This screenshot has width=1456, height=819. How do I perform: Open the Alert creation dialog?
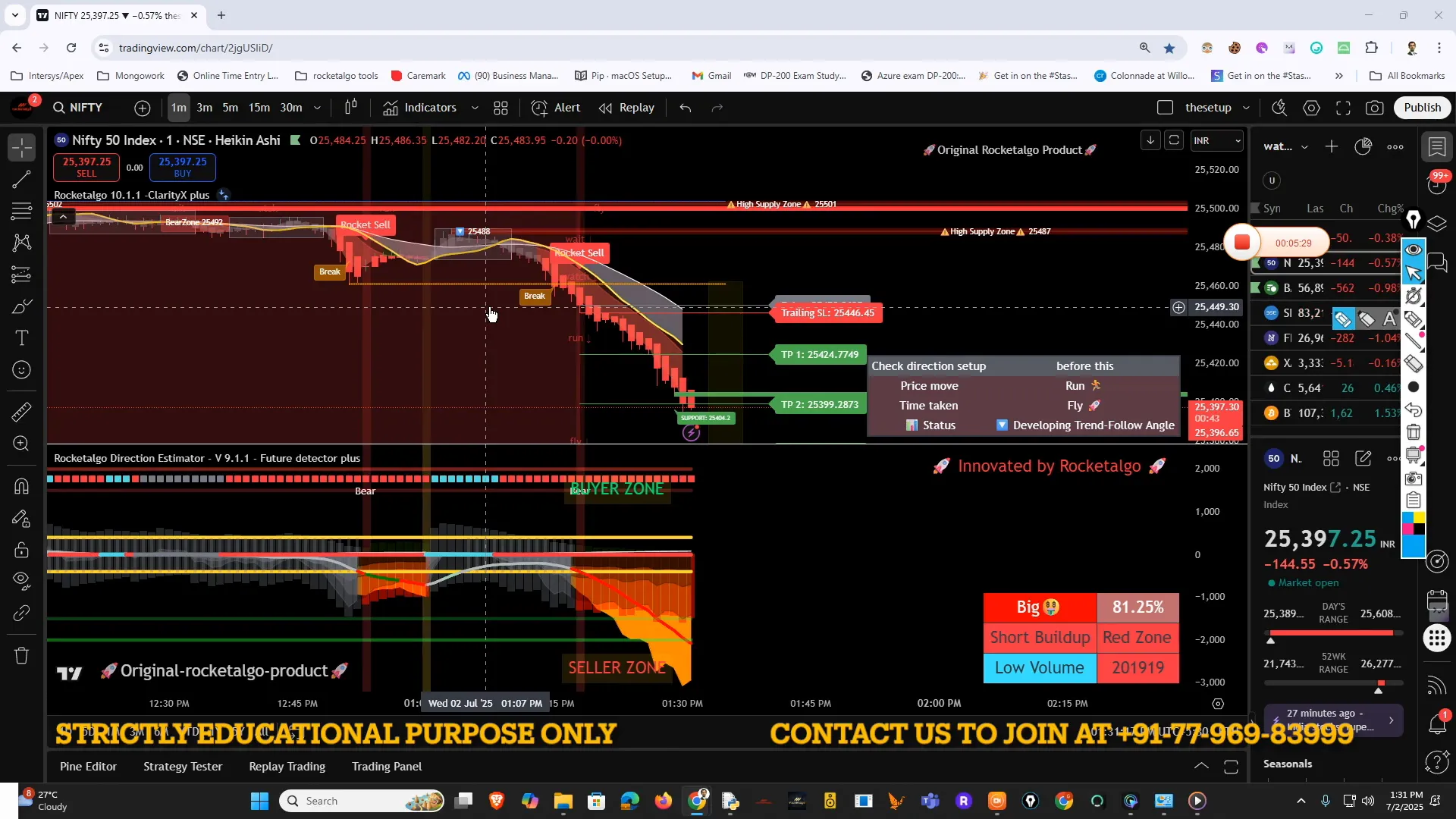(556, 108)
